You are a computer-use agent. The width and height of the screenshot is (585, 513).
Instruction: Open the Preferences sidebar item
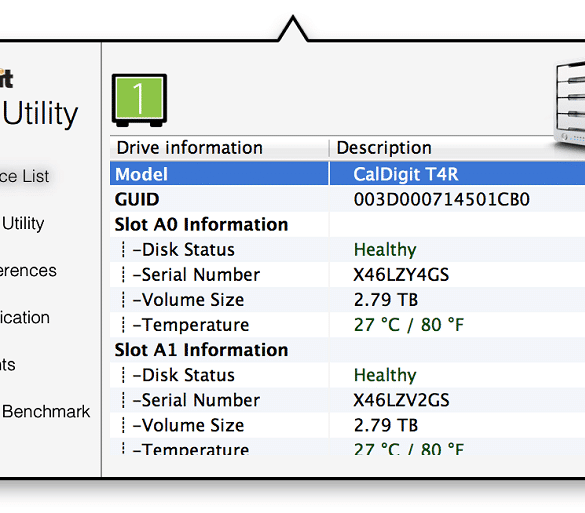(x=28, y=270)
